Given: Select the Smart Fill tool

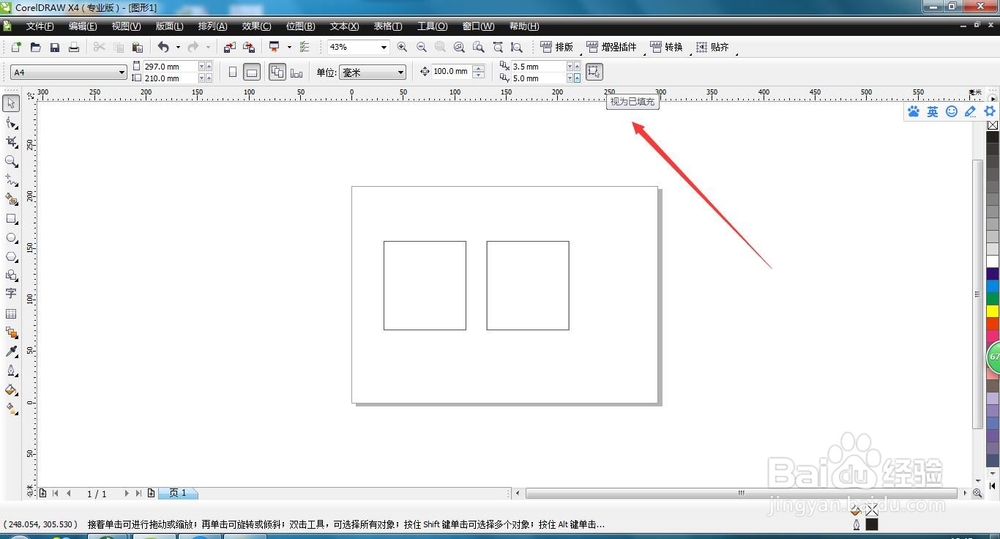Looking at the screenshot, I should [x=11, y=199].
